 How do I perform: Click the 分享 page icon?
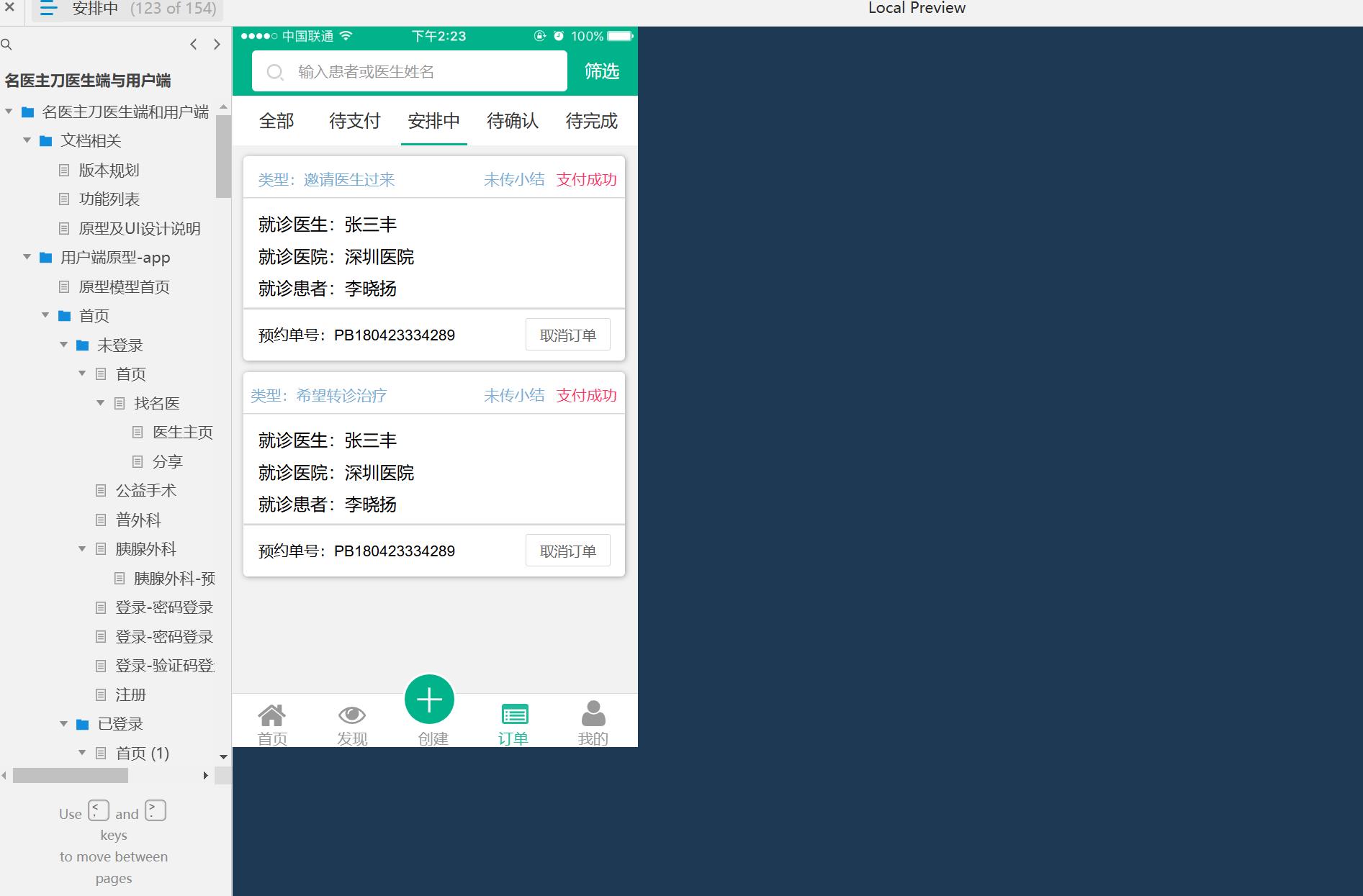tap(138, 461)
